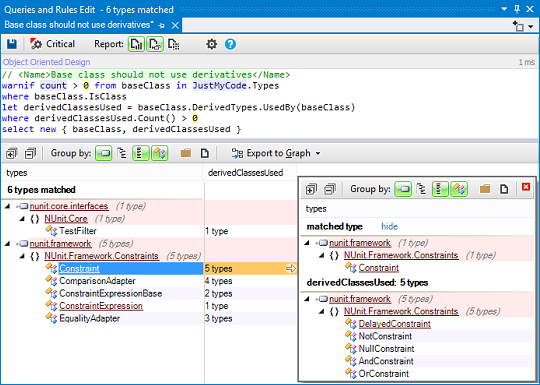Toggle group by assembly in main panel
The width and height of the screenshot is (540, 385).
click(104, 153)
